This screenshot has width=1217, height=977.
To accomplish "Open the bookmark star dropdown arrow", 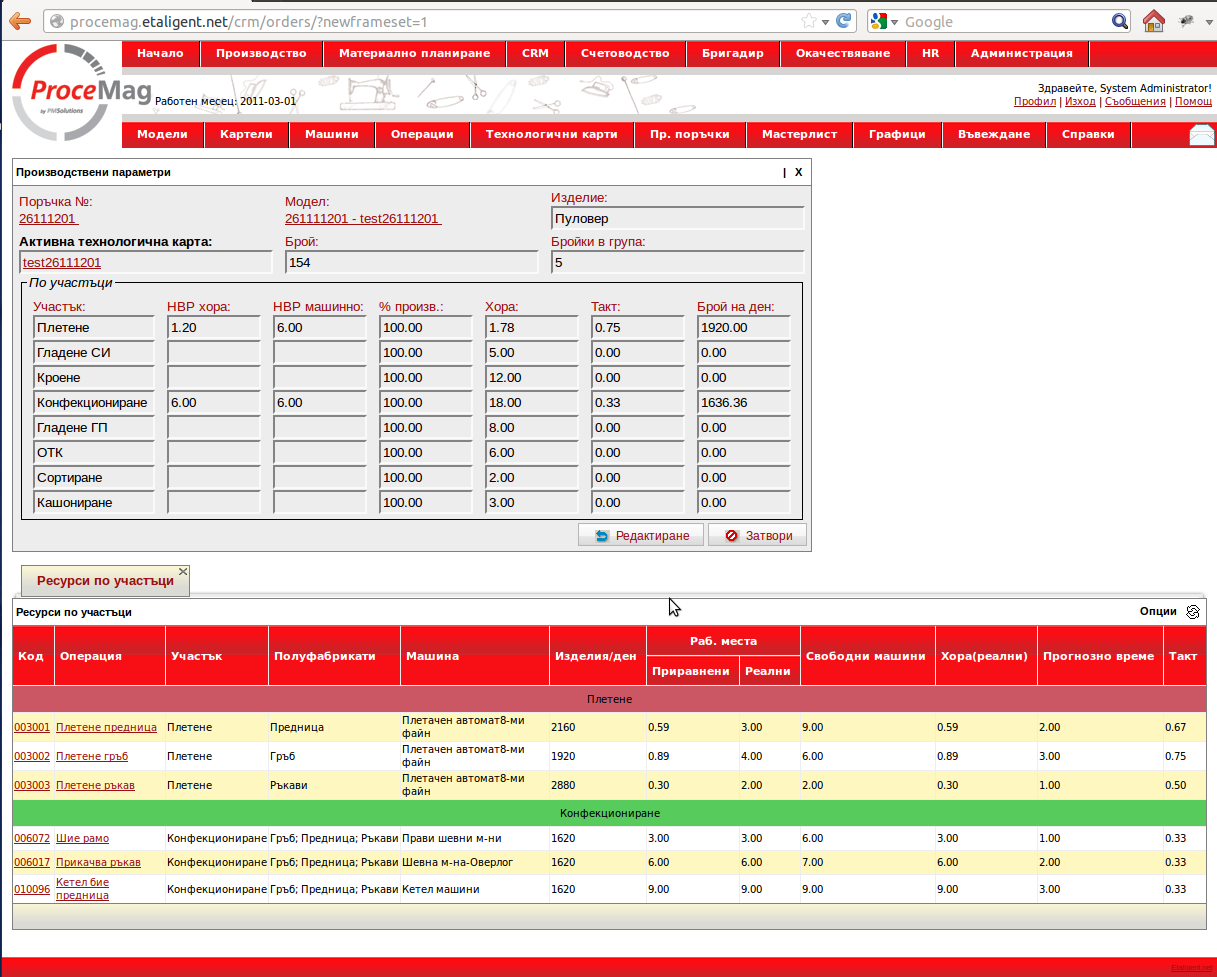I will click(825, 22).
